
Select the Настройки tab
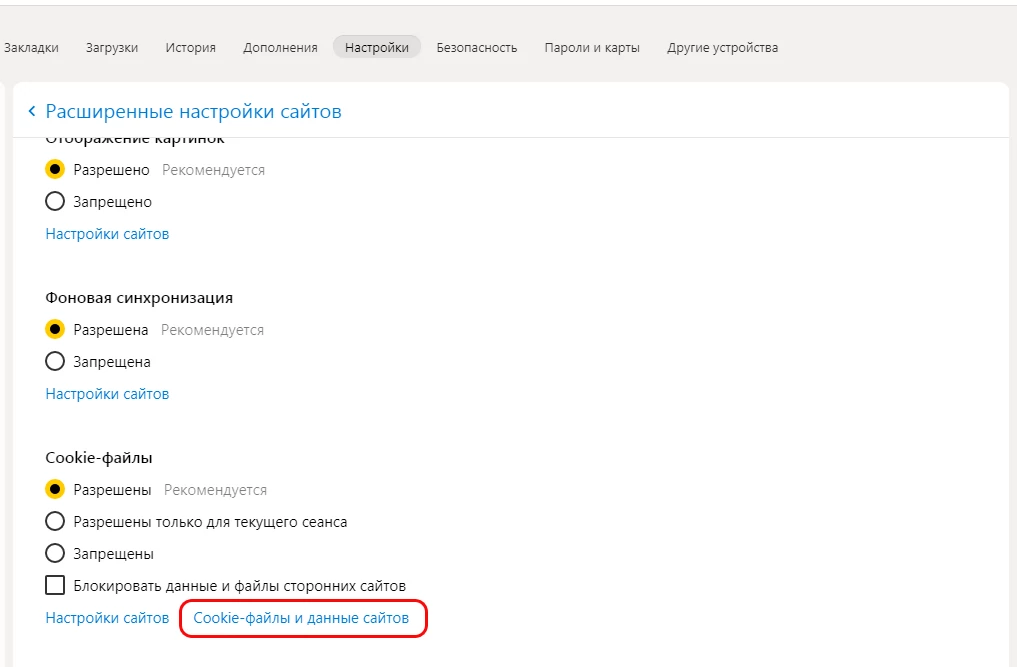point(376,47)
